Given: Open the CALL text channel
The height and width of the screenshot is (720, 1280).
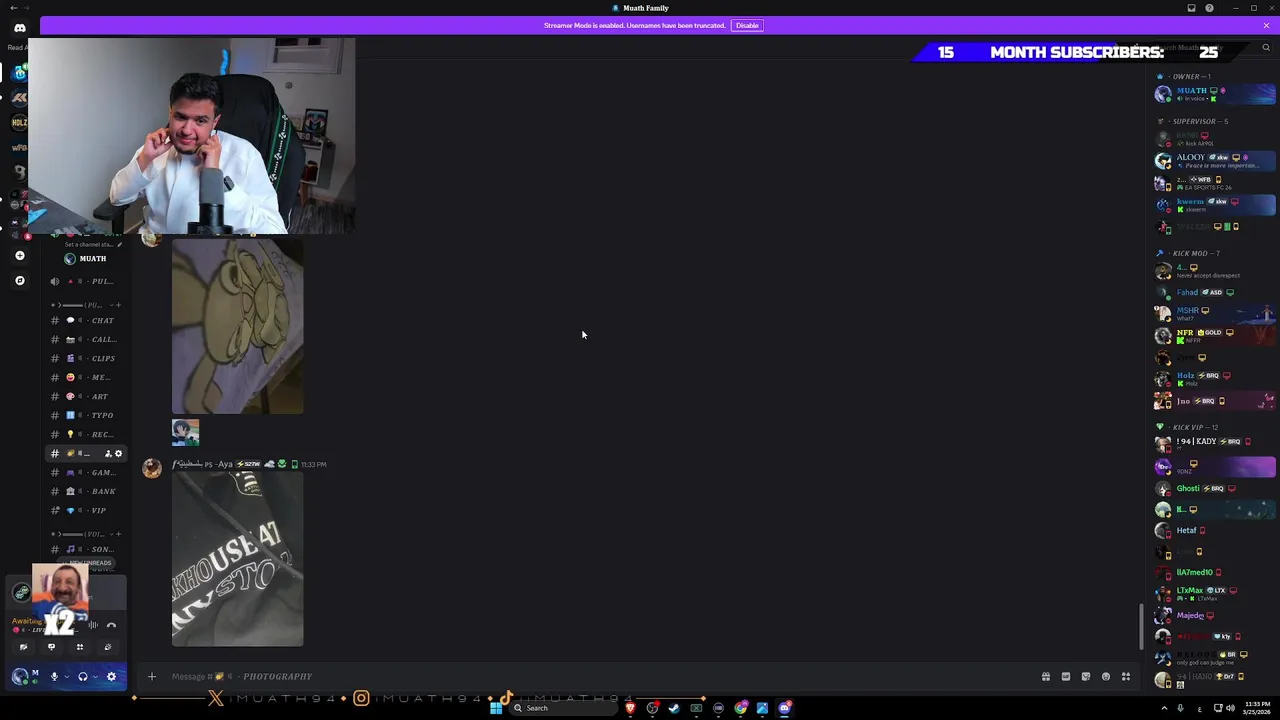Looking at the screenshot, I should (x=87, y=339).
